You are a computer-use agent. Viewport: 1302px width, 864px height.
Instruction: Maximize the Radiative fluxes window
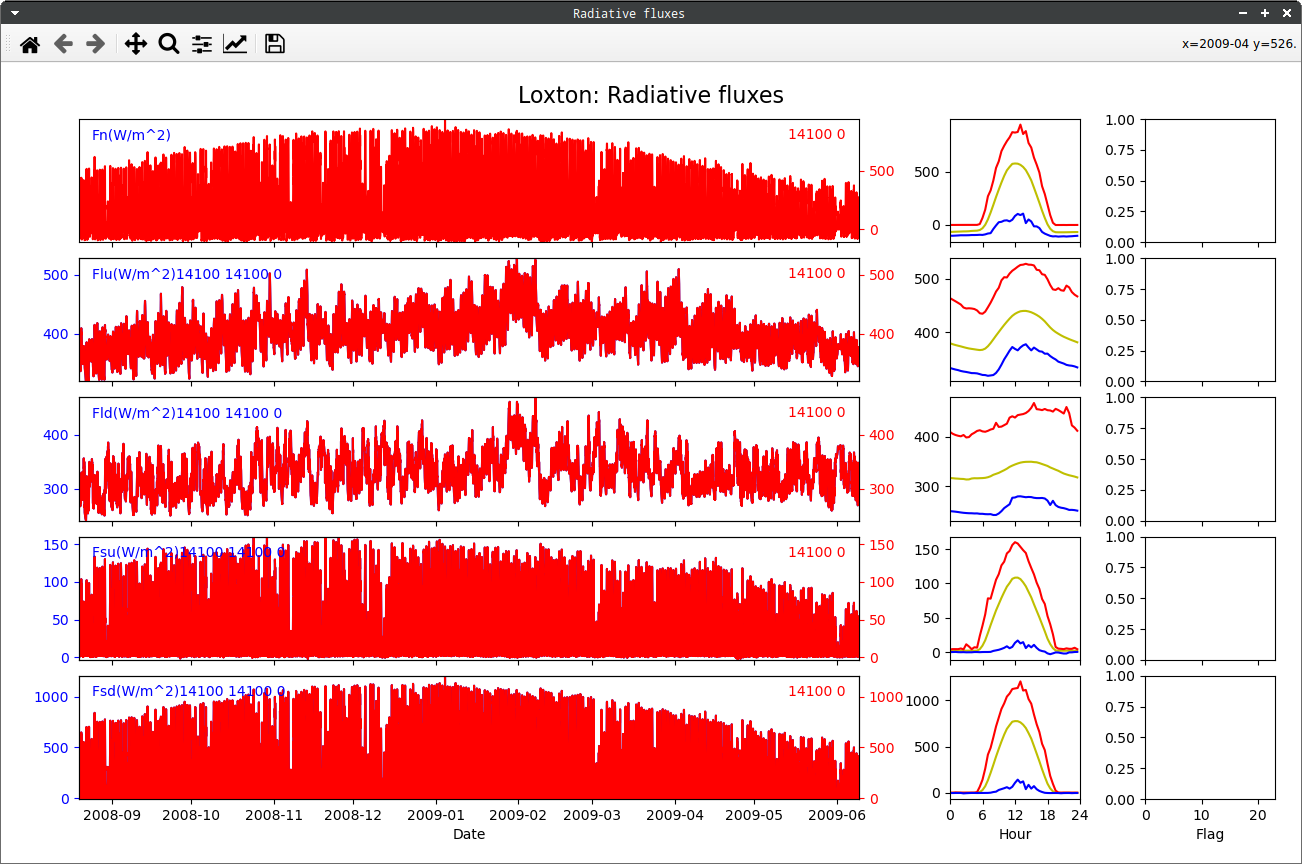coord(1265,13)
